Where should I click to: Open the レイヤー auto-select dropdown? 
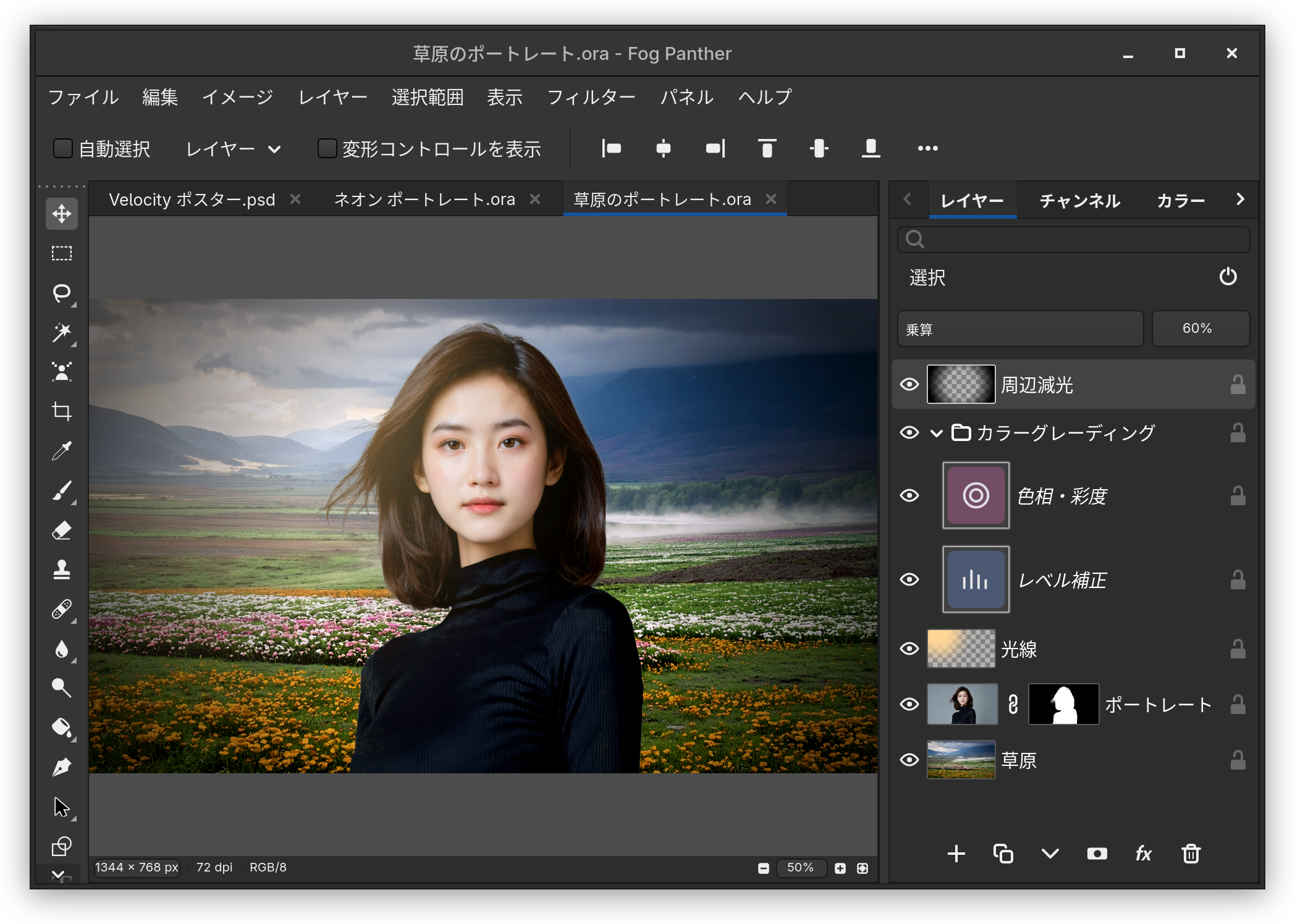click(x=234, y=149)
